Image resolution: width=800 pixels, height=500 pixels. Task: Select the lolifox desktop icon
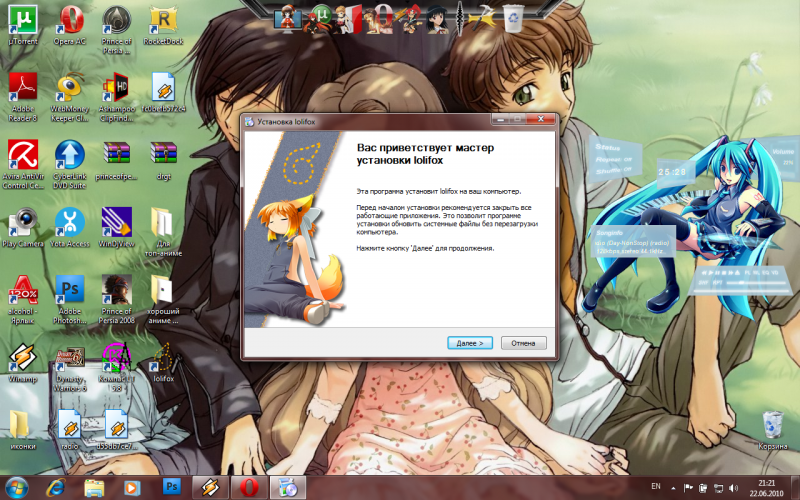[163, 360]
